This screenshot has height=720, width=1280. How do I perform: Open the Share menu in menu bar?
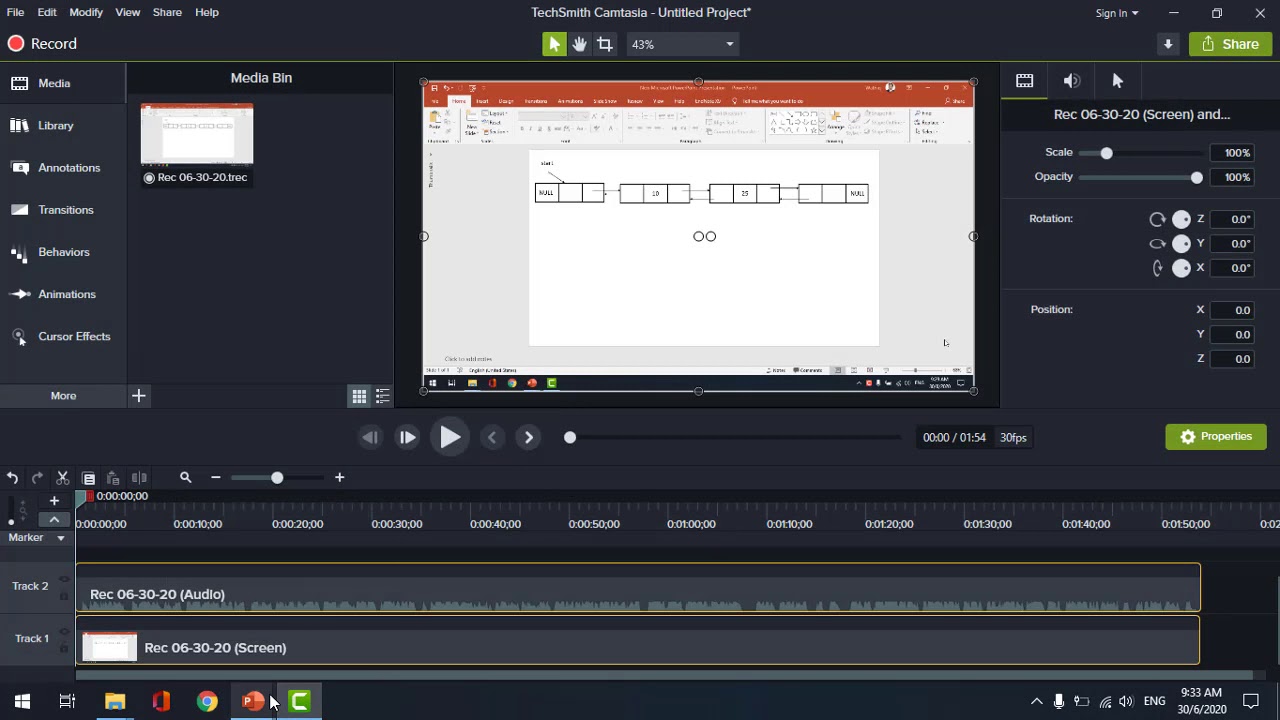(x=167, y=12)
